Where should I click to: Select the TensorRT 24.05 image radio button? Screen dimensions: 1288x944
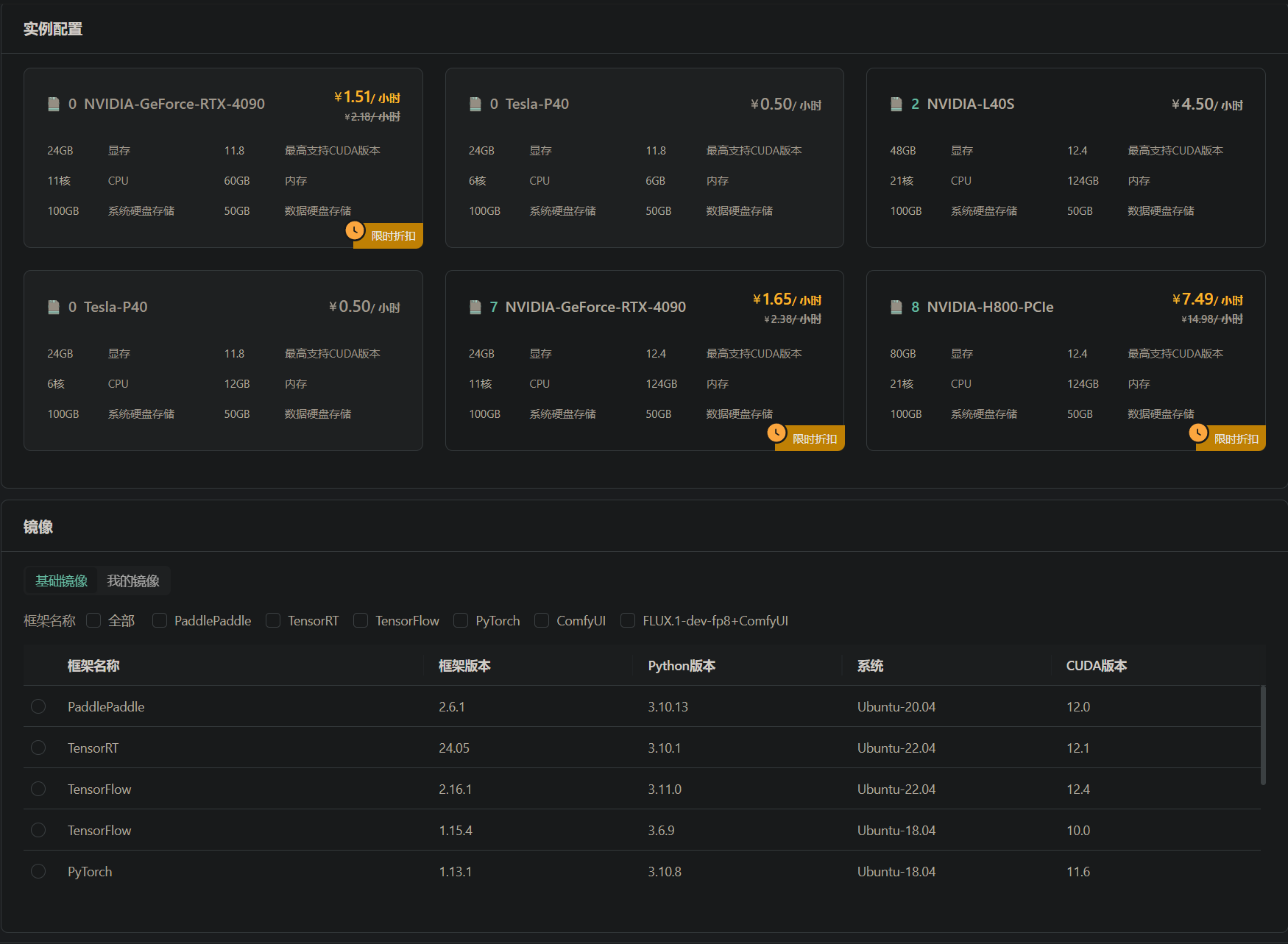pyautogui.click(x=38, y=748)
